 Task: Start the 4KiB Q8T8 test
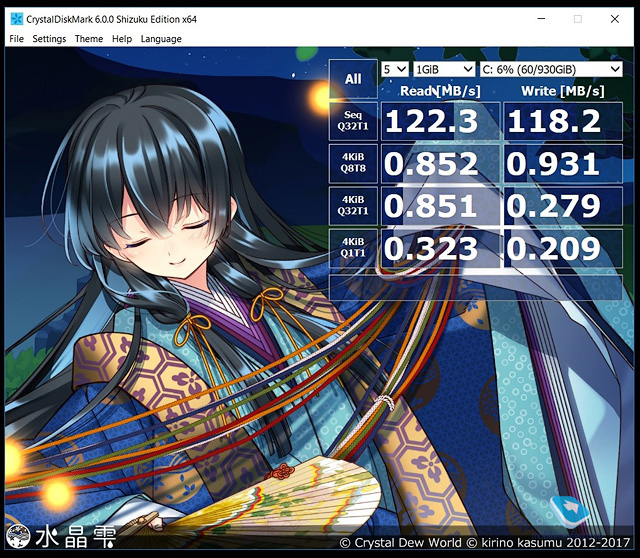(x=353, y=164)
